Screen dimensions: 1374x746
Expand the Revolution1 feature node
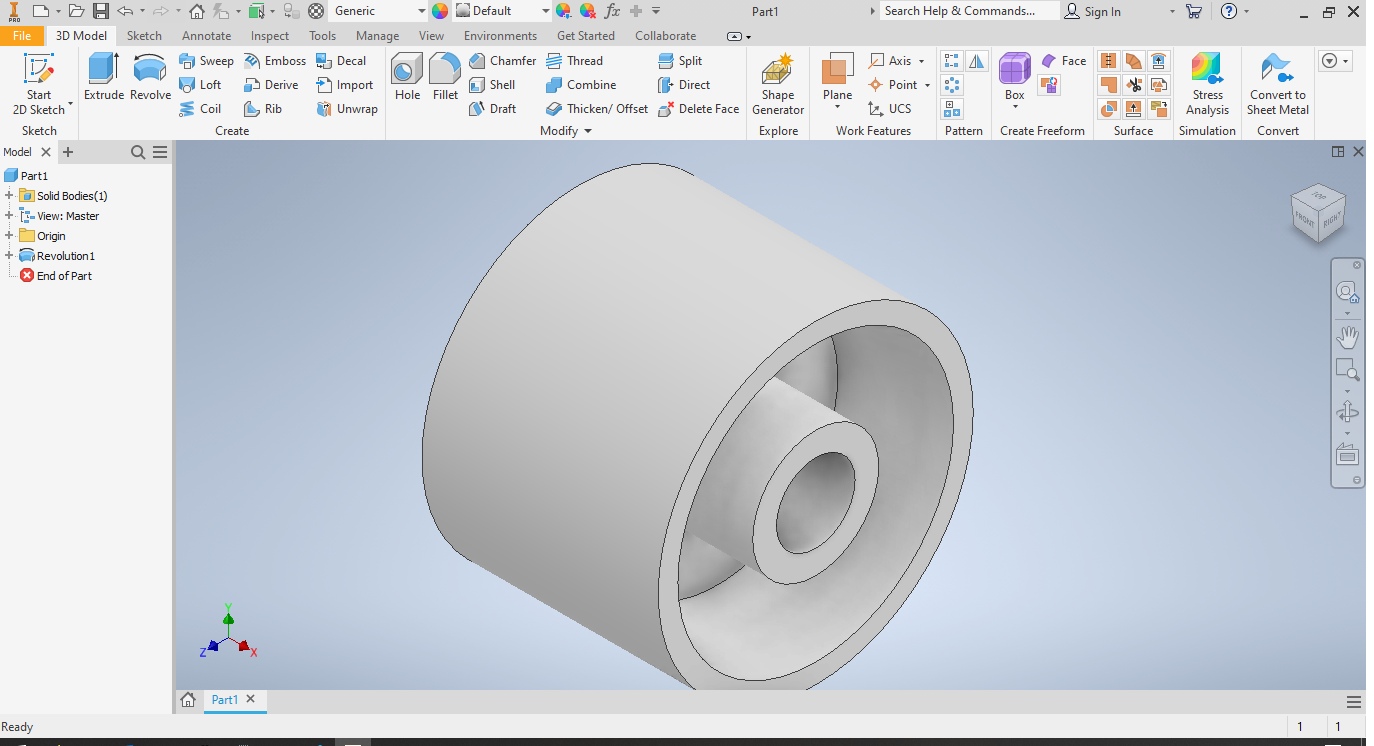pos(9,256)
